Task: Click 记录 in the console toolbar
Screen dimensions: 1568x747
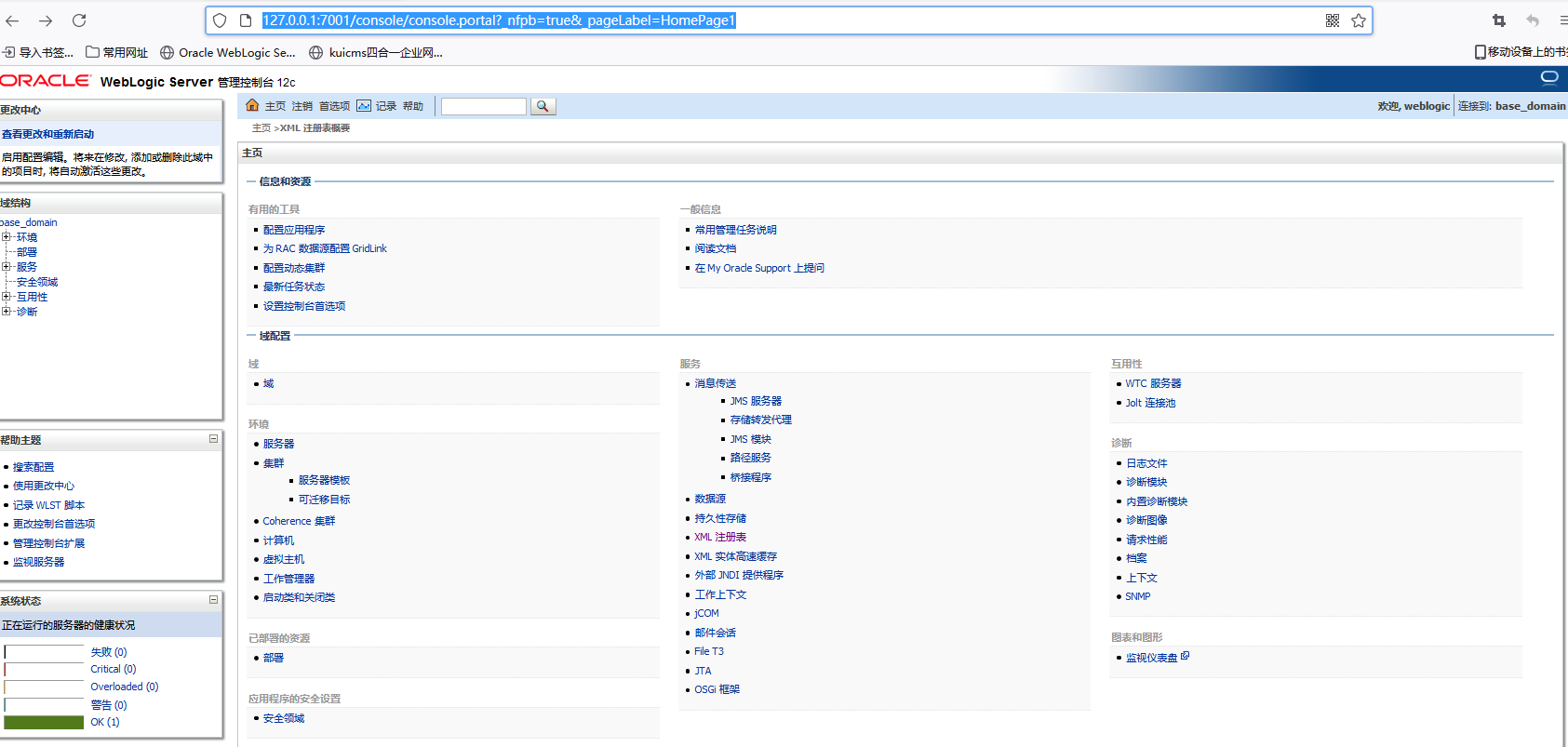Action: click(x=386, y=106)
